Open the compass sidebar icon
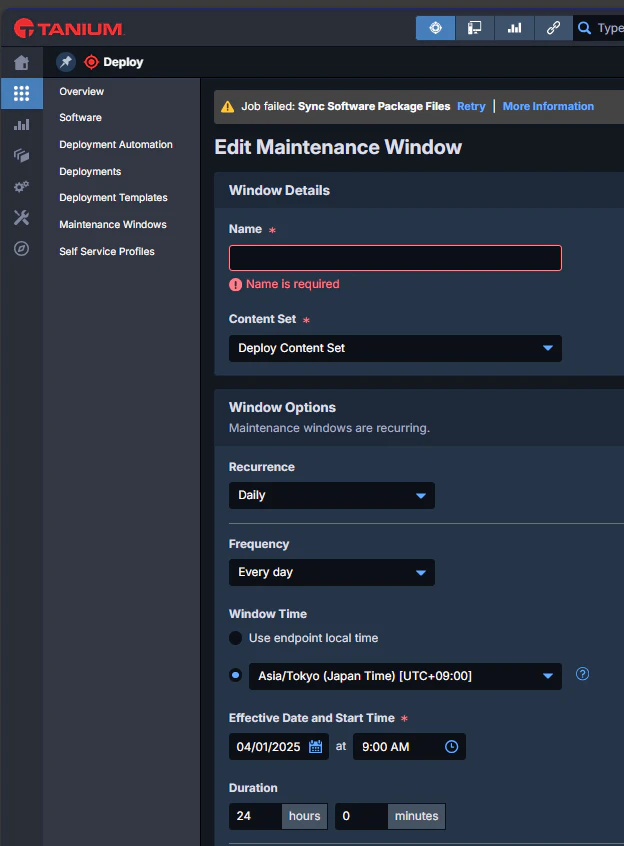624x846 pixels. 22,249
